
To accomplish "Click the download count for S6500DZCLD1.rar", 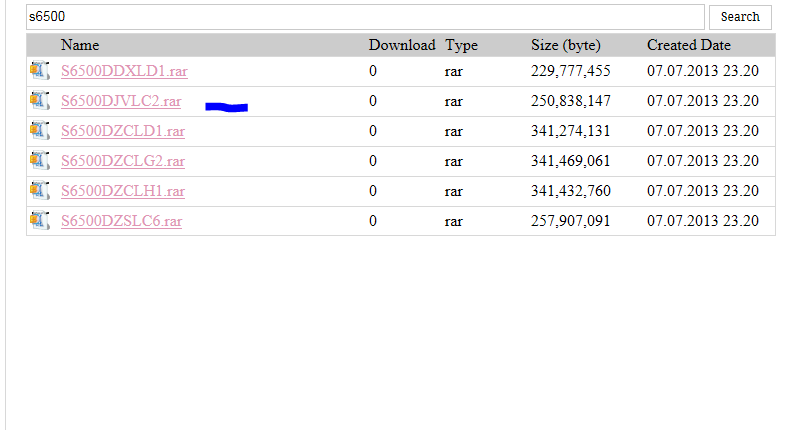I will [x=373, y=131].
